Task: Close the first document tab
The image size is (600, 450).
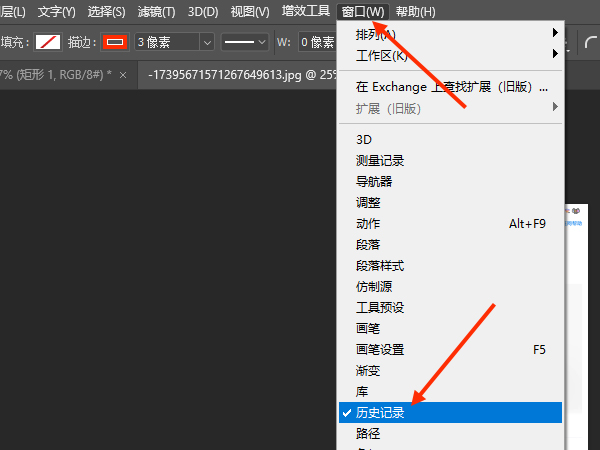Action: pyautogui.click(x=122, y=75)
